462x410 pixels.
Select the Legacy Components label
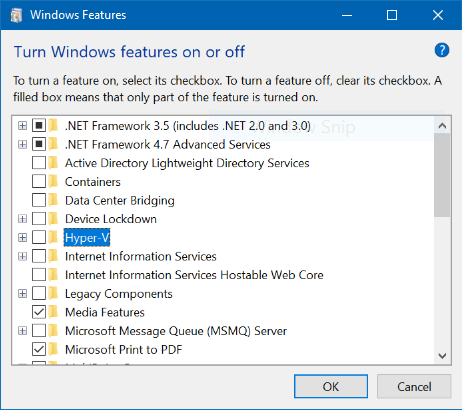pos(119,294)
